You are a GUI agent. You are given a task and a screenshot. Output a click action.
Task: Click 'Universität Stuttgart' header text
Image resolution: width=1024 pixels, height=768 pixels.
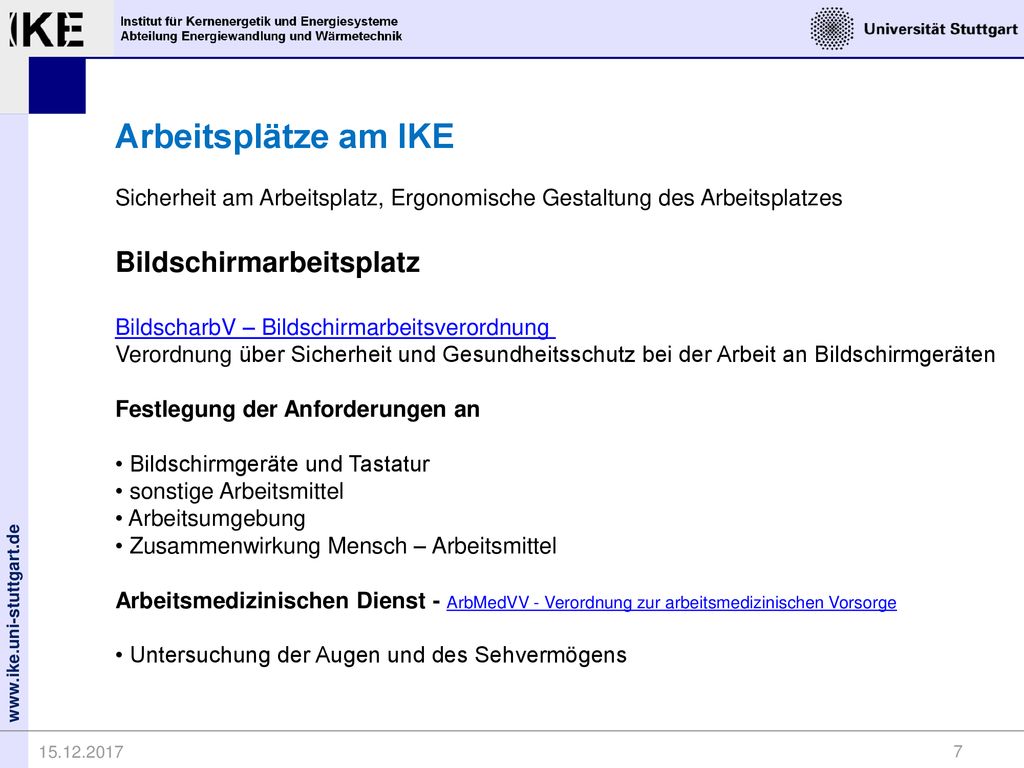pyautogui.click(x=940, y=29)
